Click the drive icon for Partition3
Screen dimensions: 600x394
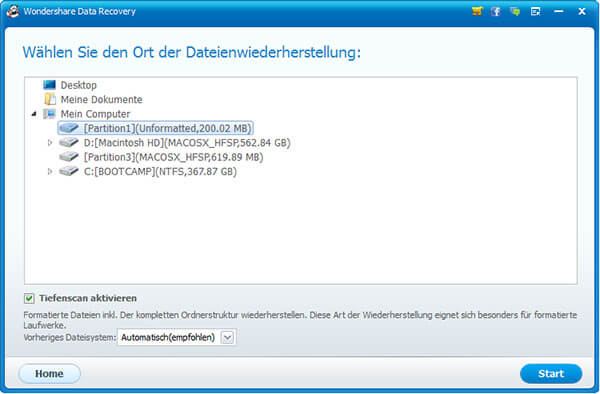pyautogui.click(x=69, y=157)
